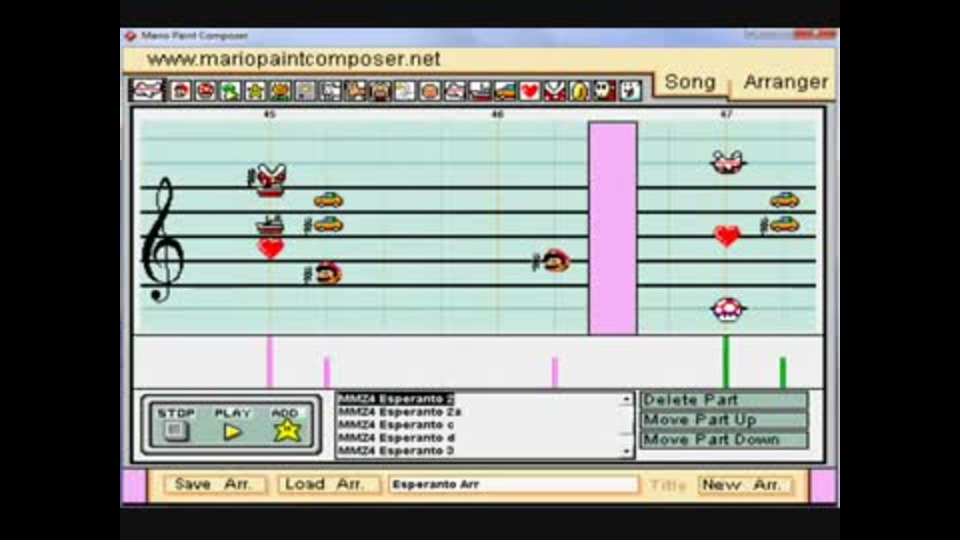Pick the Airplane instrument in the toolbar

(455, 91)
